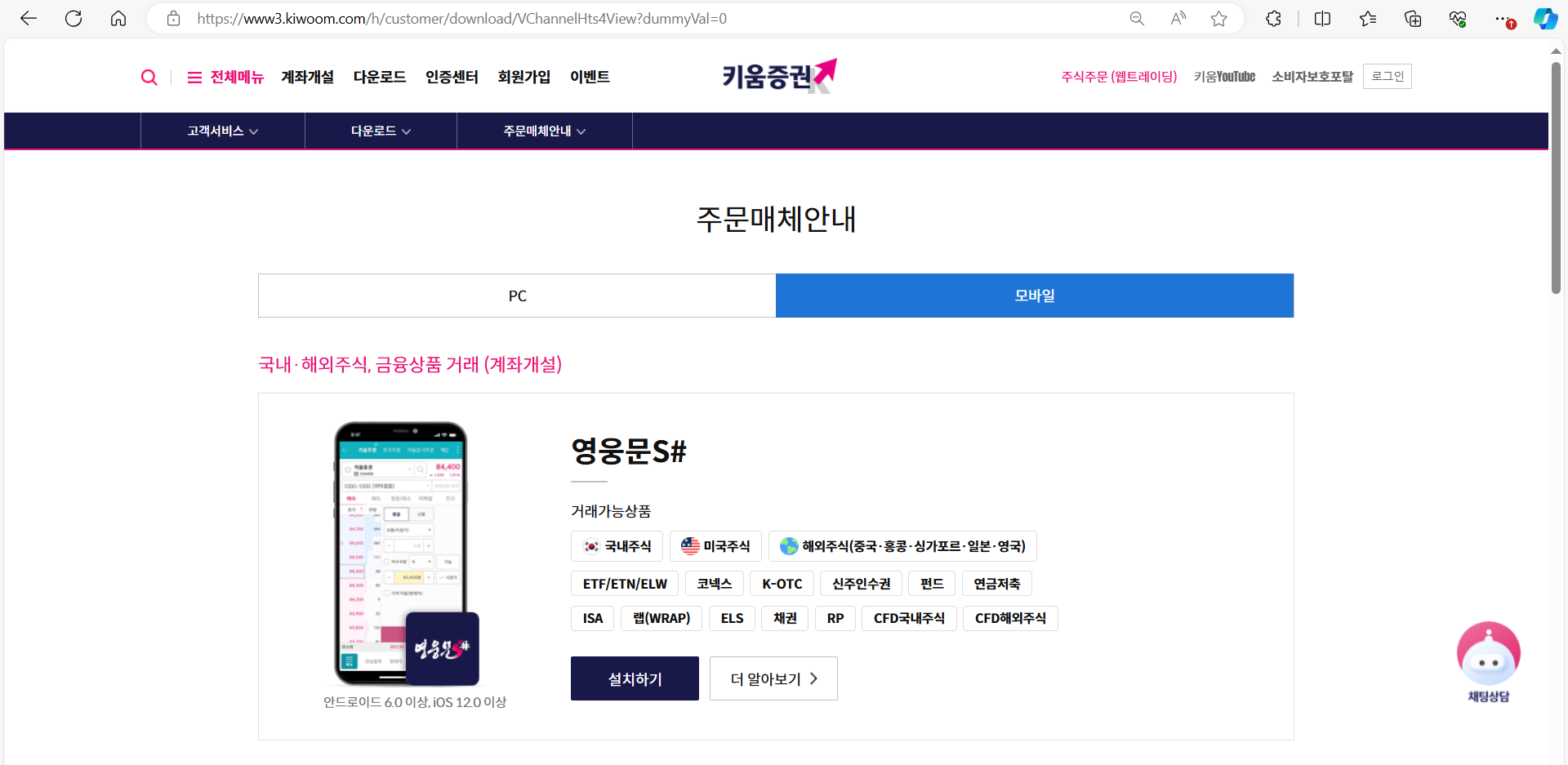Open the 채팅상담 chatbot icon
The image size is (1568, 765).
click(1489, 662)
